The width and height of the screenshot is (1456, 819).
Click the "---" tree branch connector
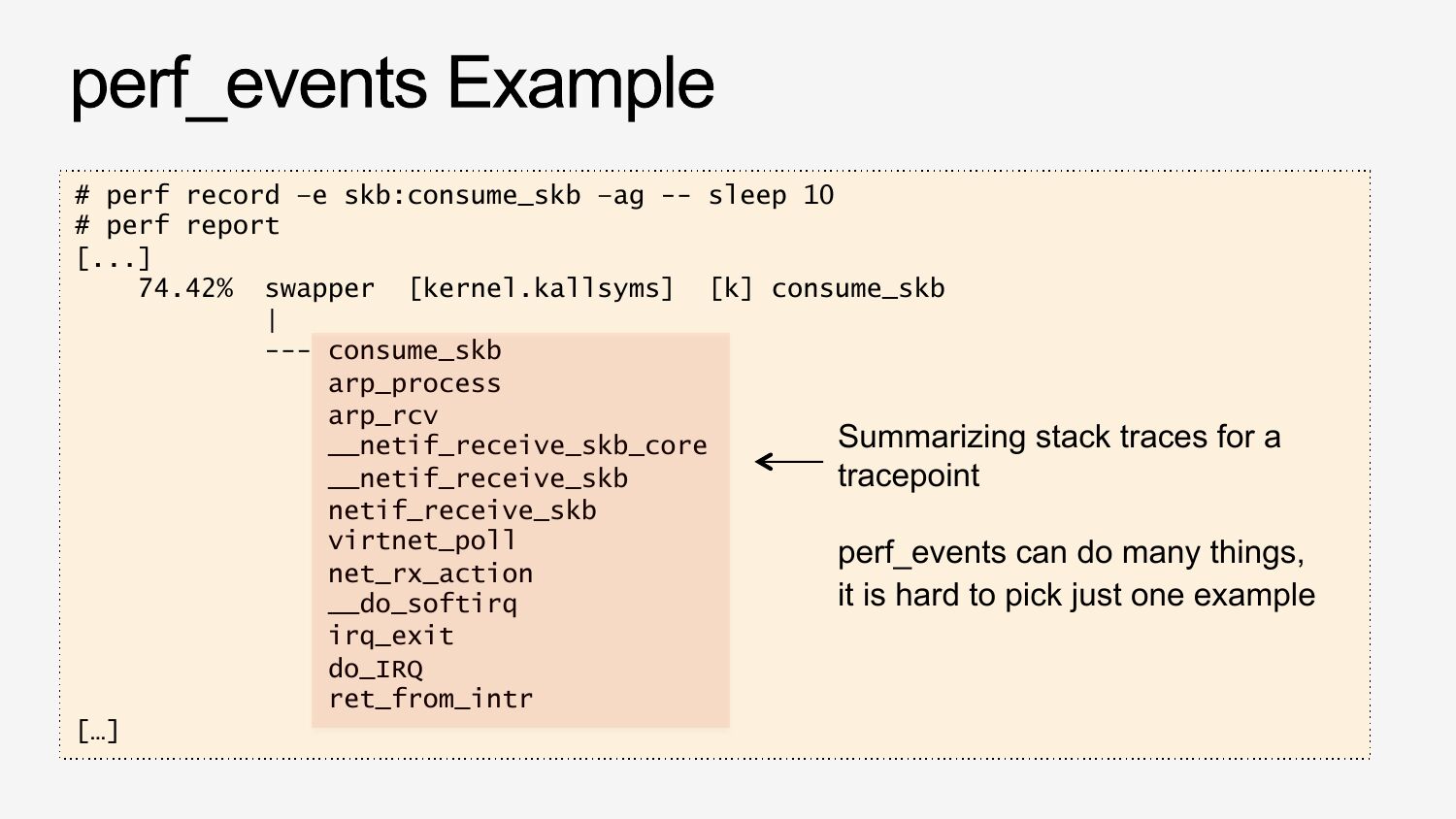286,351
